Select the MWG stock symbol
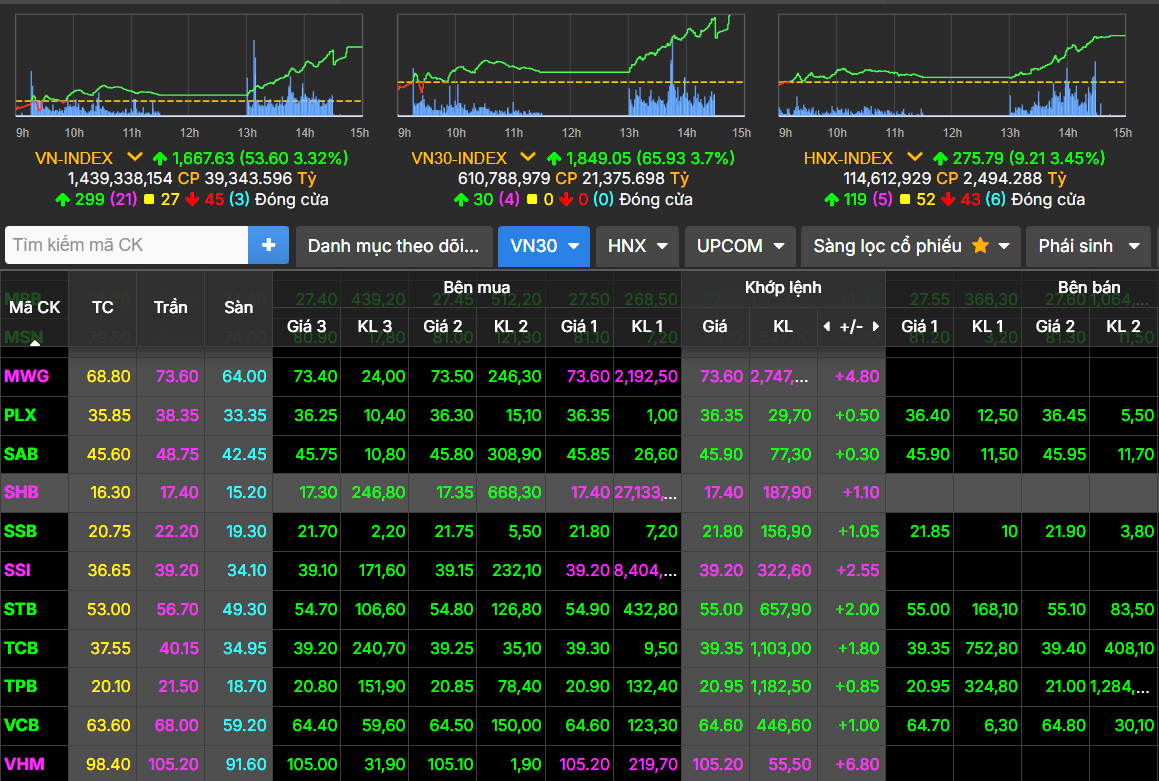Screen dimensions: 1159x781 pyautogui.click(x=27, y=376)
